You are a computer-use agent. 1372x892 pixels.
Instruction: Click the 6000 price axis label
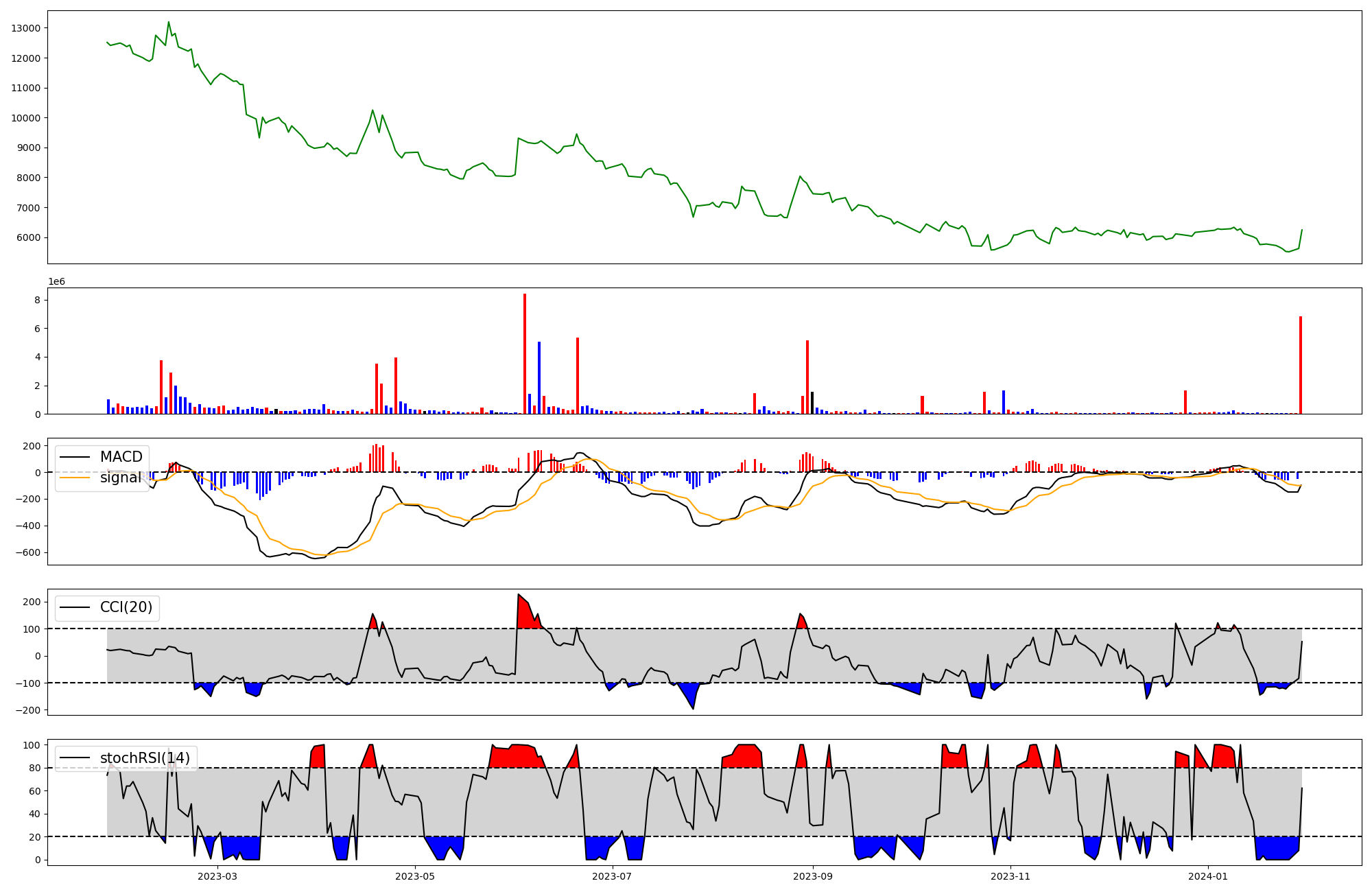28,237
